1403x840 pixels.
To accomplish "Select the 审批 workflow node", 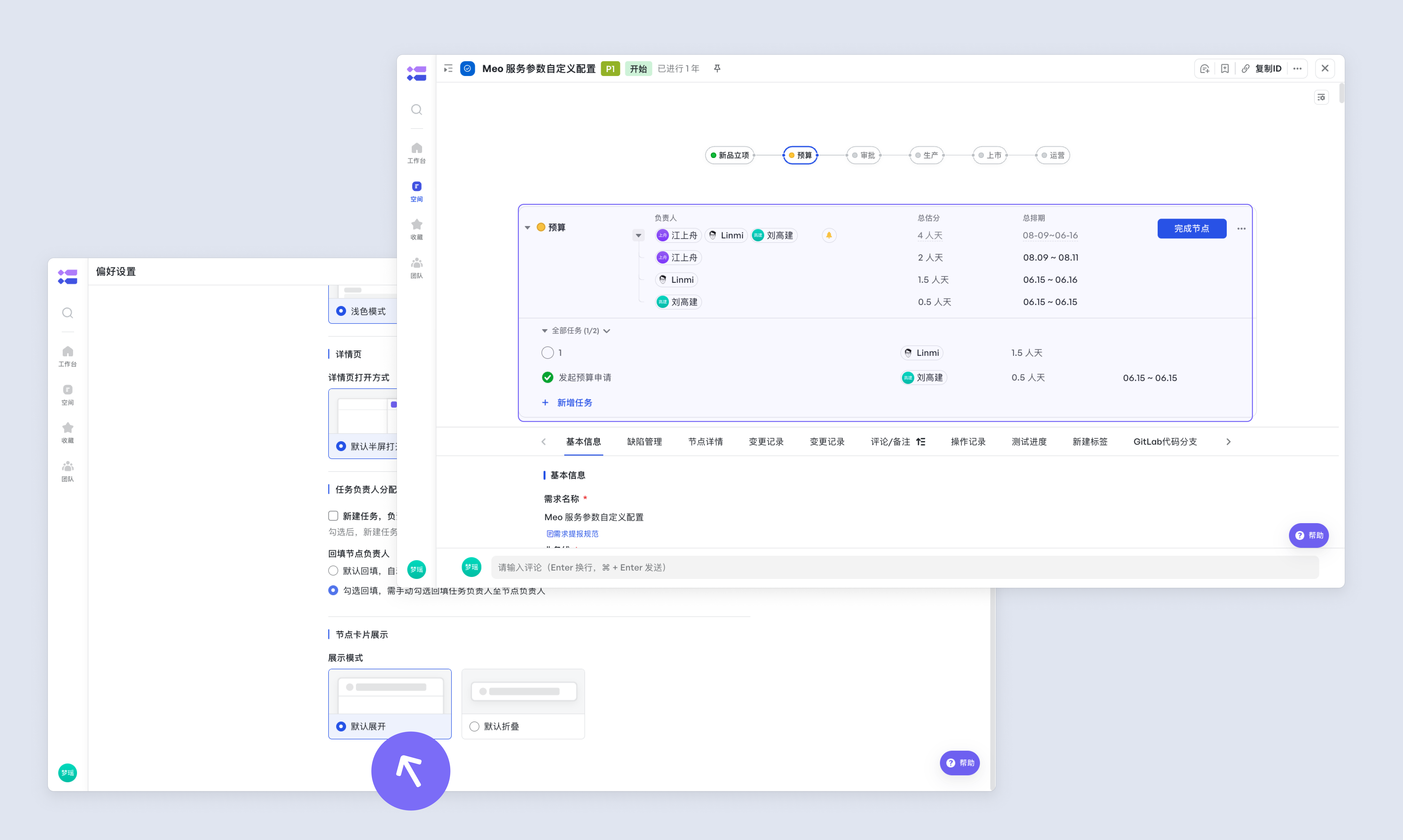I will [863, 155].
